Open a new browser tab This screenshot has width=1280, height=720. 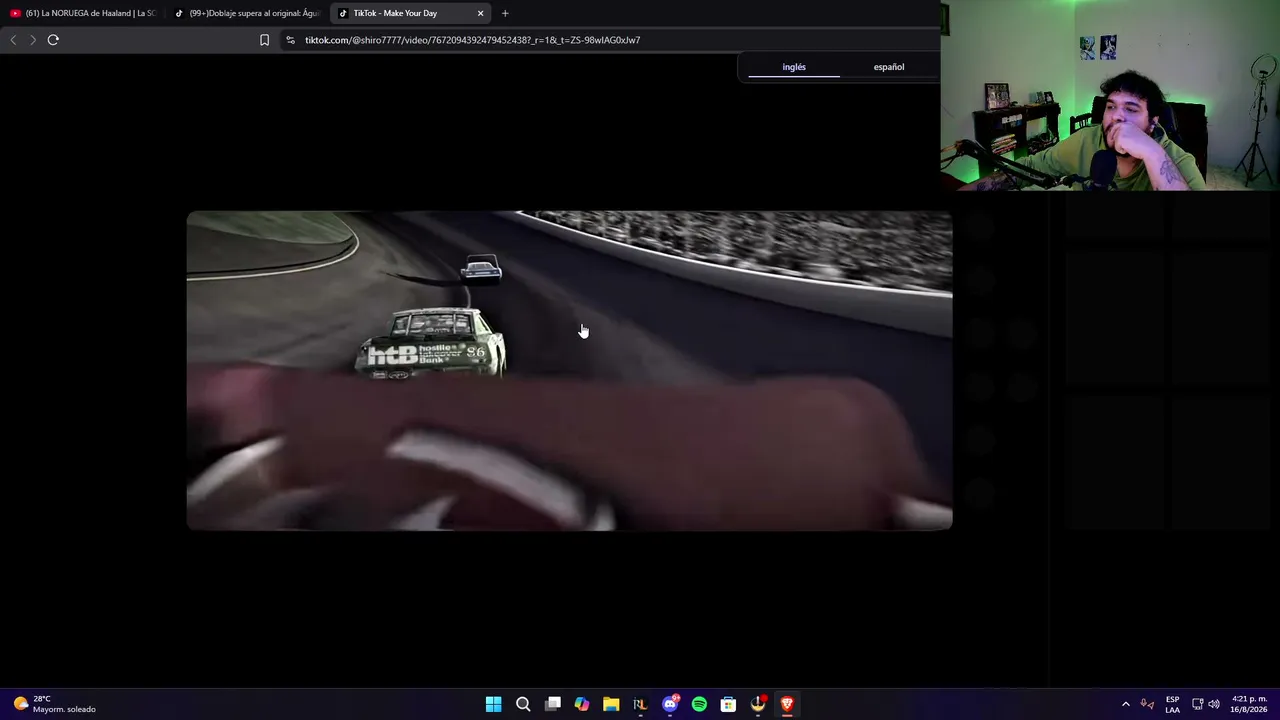click(x=505, y=13)
